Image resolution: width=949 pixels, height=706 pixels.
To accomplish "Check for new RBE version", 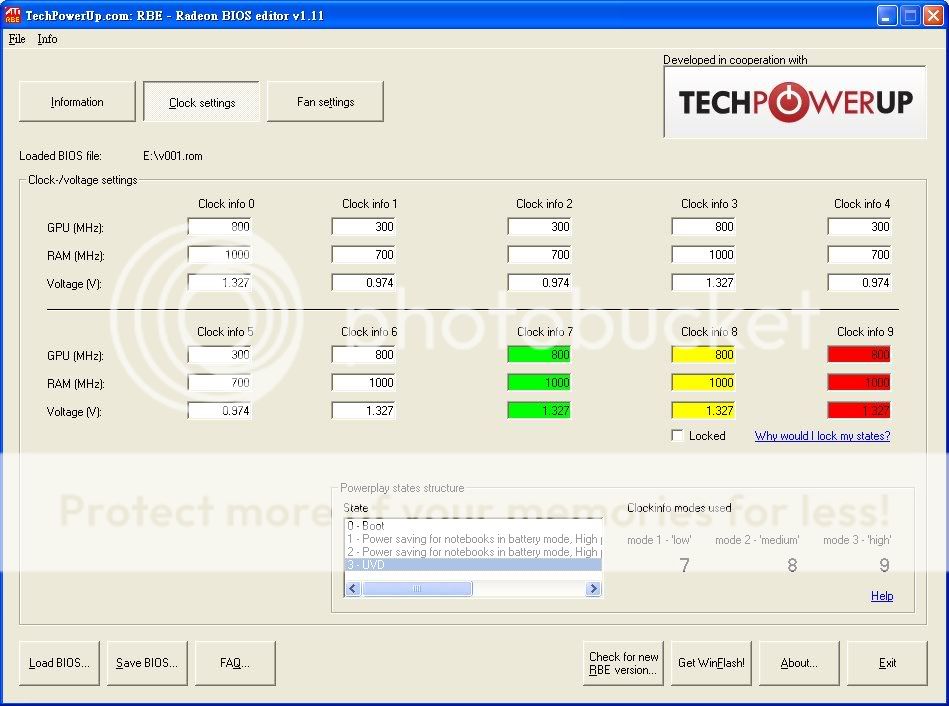I will 623,663.
